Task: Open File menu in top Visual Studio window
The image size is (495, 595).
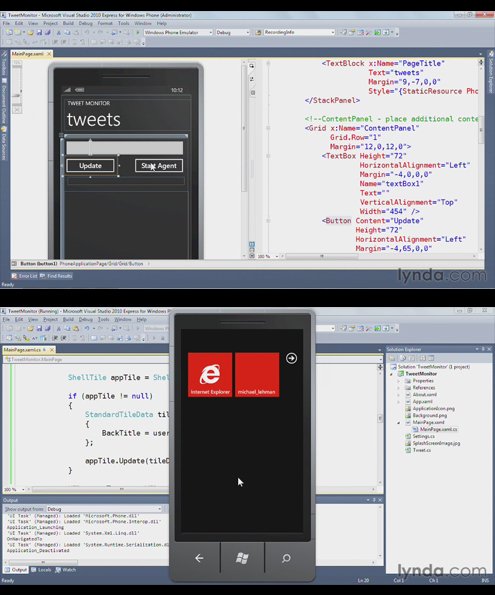Action: [6, 24]
